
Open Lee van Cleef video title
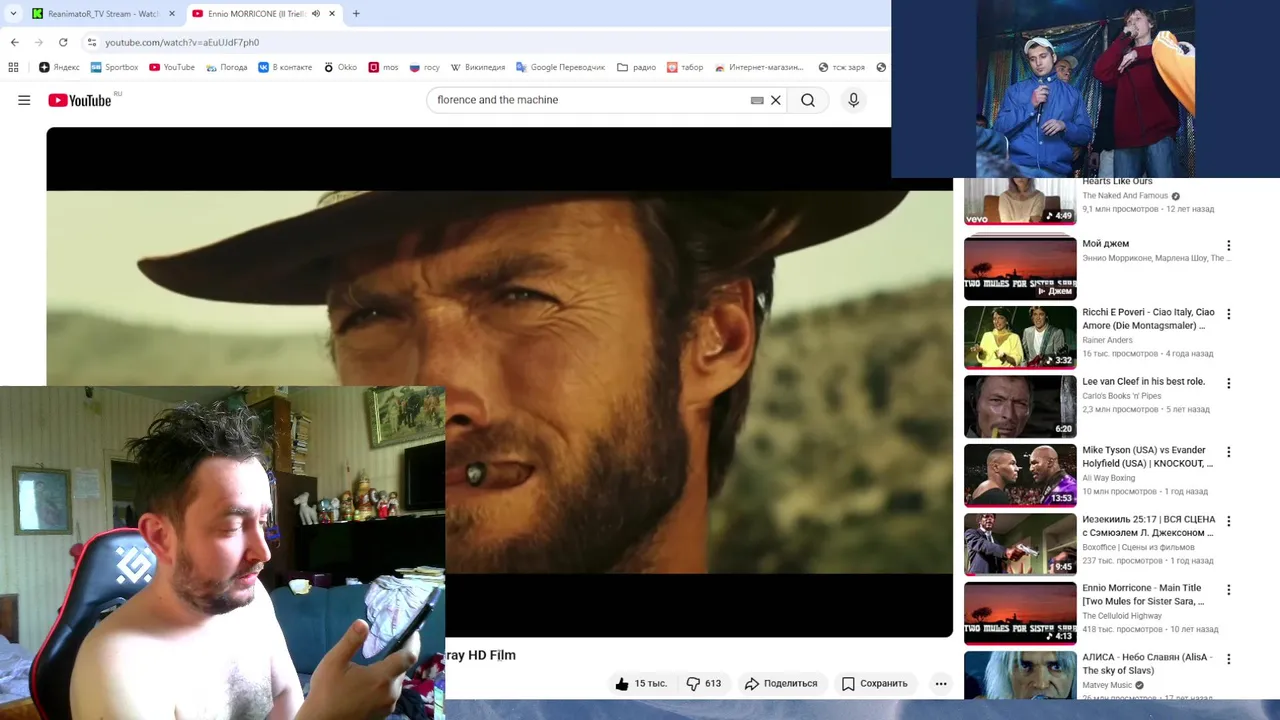point(1143,381)
